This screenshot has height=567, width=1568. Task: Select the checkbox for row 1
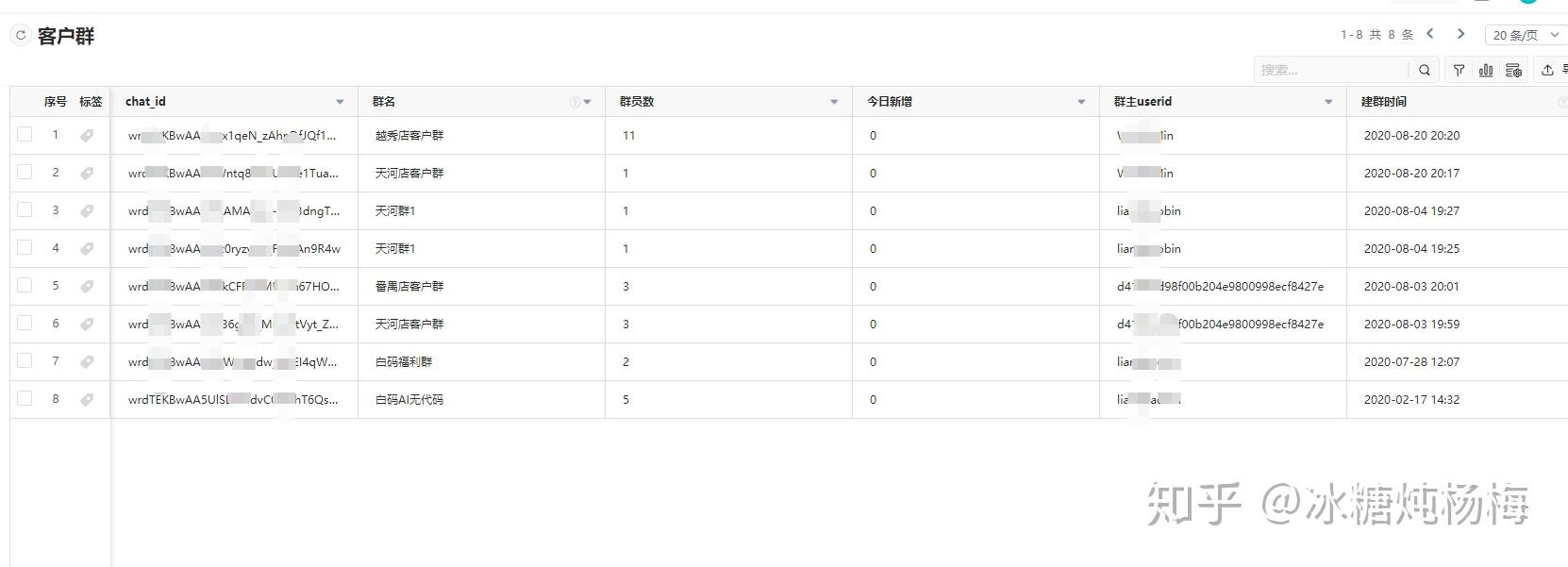[25, 135]
